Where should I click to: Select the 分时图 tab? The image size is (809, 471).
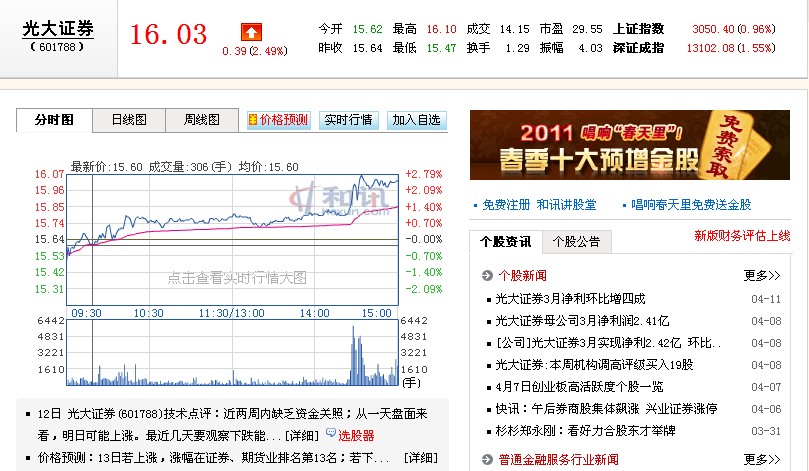(x=55, y=120)
